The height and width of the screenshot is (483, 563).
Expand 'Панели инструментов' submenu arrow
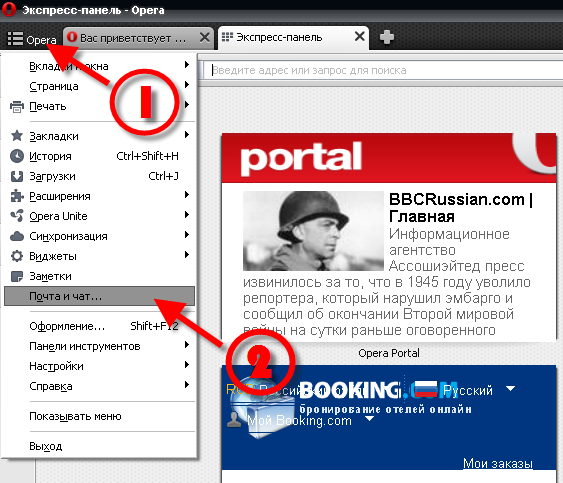pyautogui.click(x=187, y=345)
